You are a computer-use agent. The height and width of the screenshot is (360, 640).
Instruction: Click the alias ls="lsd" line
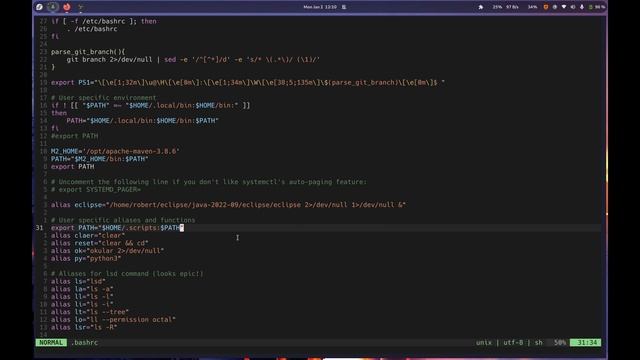coord(78,281)
